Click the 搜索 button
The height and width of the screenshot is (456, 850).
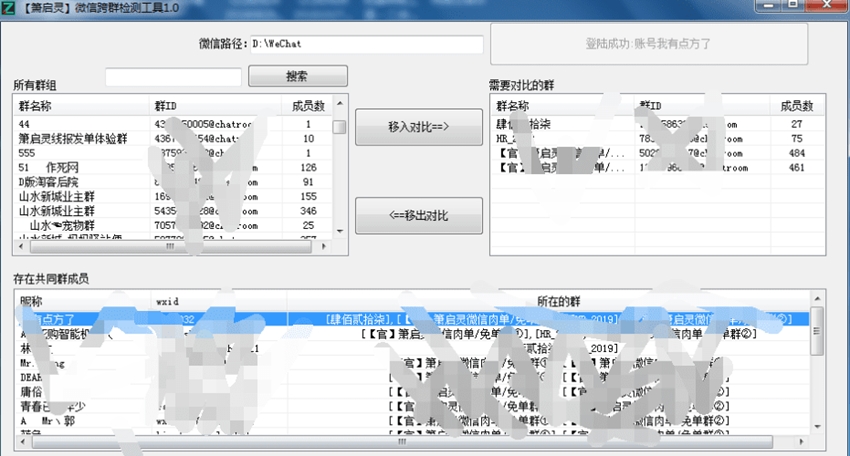point(298,76)
